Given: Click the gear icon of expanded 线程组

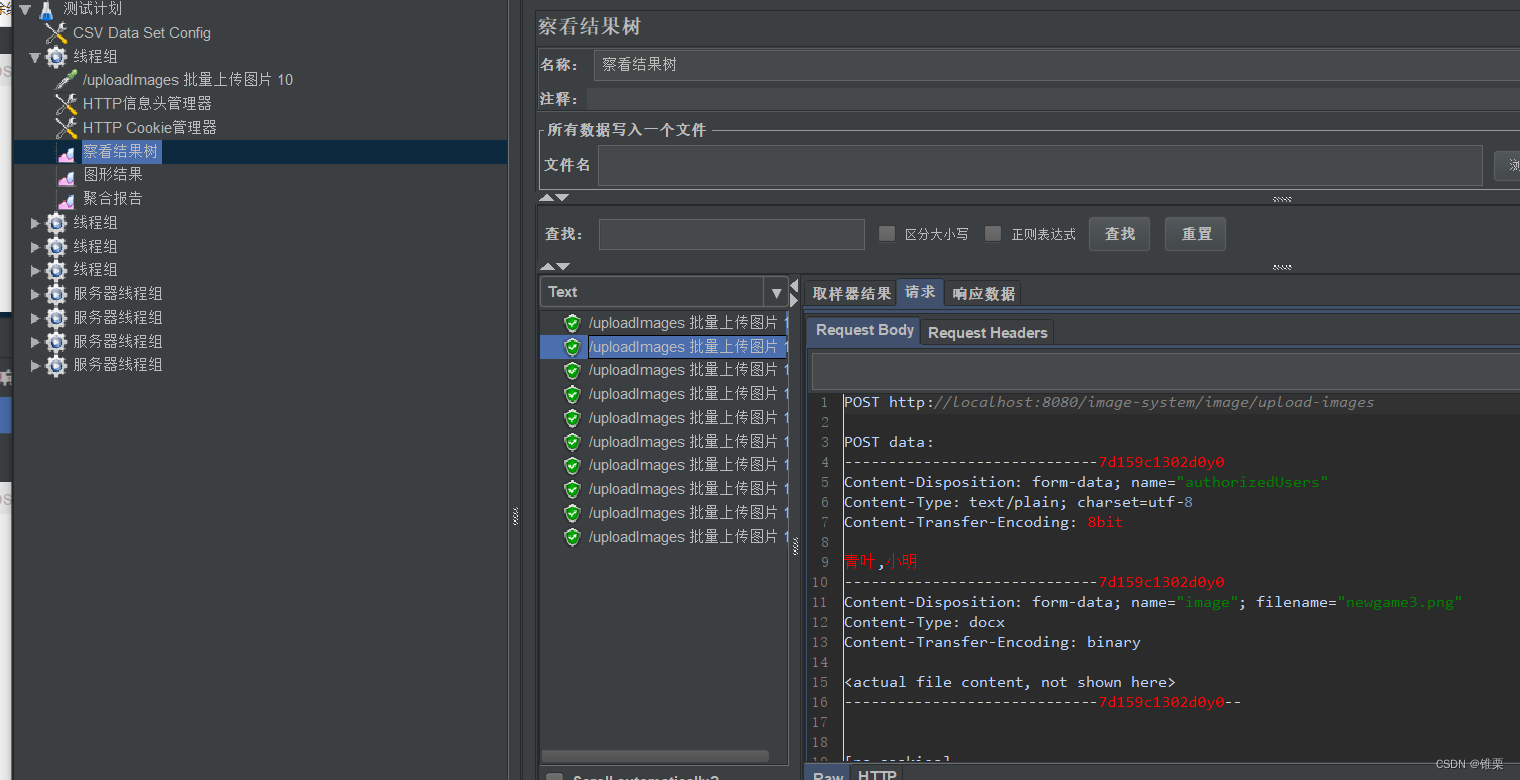Looking at the screenshot, I should click(57, 57).
